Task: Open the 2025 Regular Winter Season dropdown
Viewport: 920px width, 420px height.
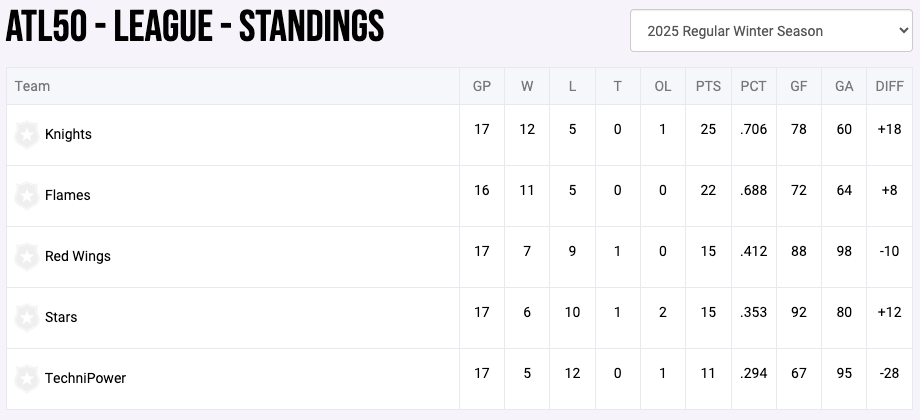Action: [x=771, y=31]
